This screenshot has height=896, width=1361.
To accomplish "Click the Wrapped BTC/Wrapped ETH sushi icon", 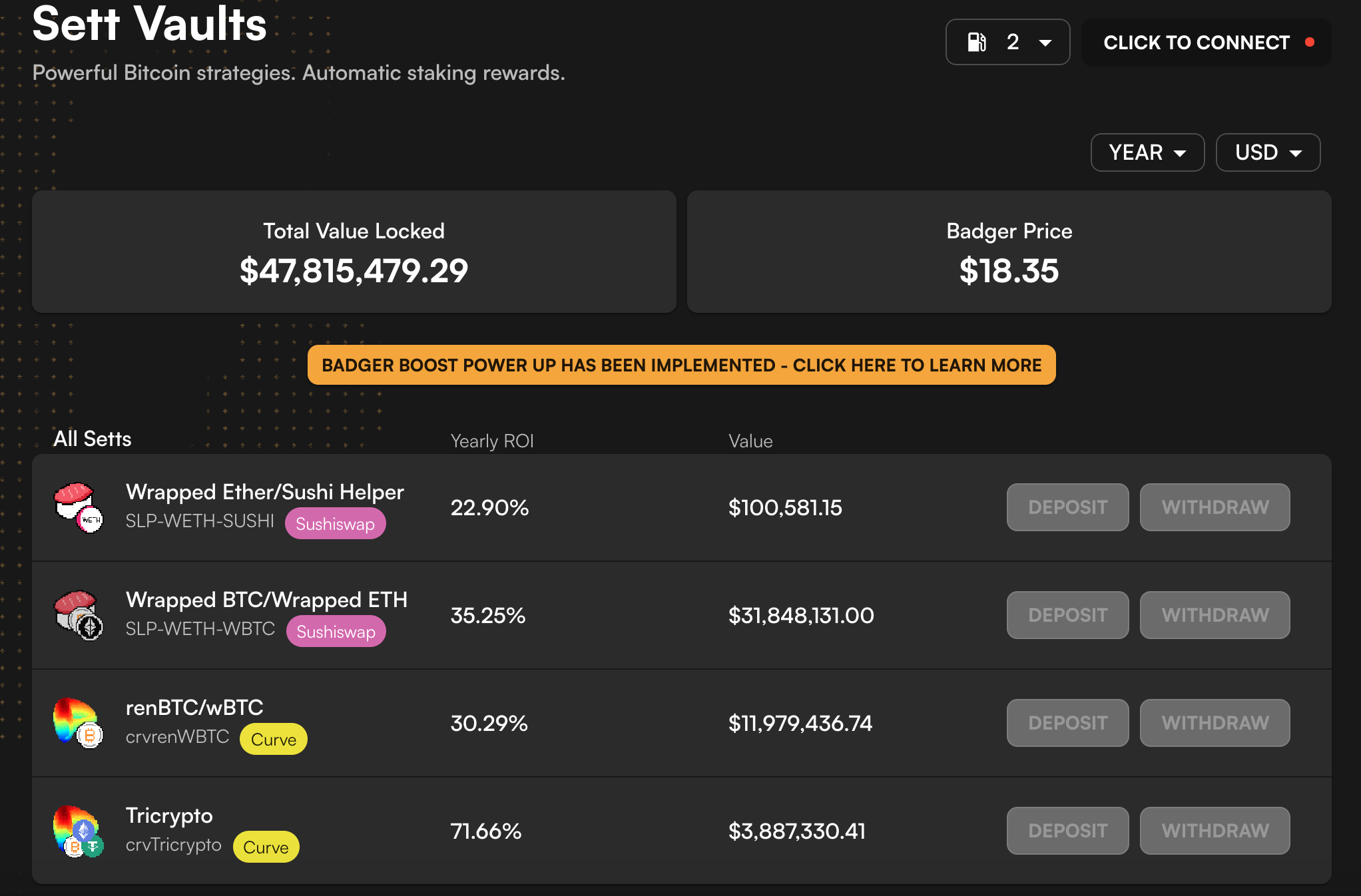I will tap(79, 616).
